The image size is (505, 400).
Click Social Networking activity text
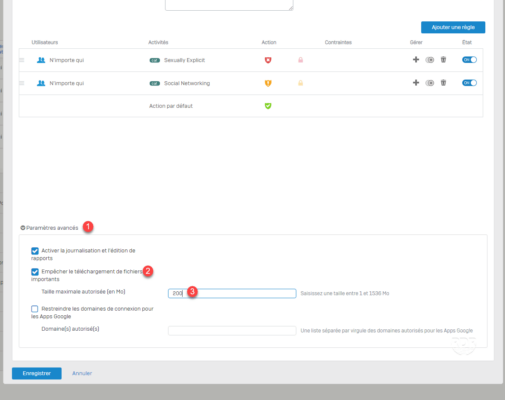pos(187,83)
